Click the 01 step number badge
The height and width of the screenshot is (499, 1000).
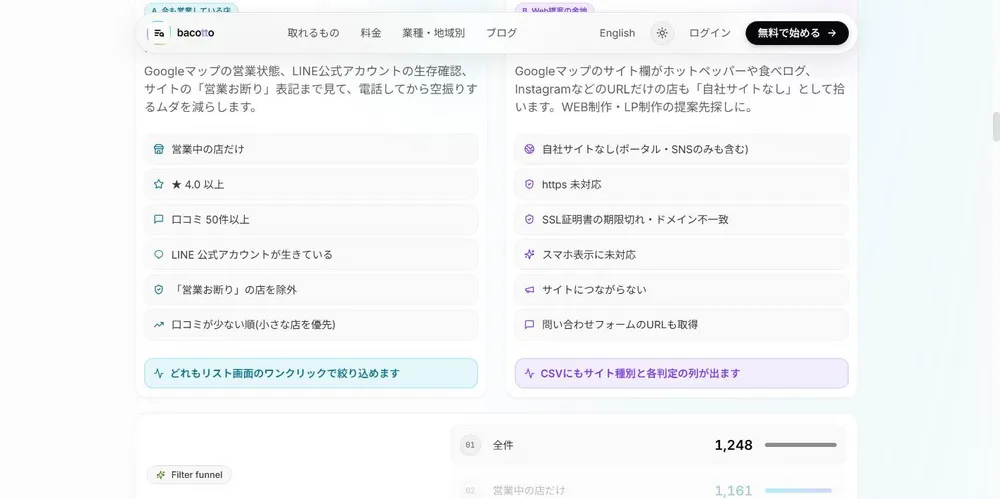(x=470, y=445)
